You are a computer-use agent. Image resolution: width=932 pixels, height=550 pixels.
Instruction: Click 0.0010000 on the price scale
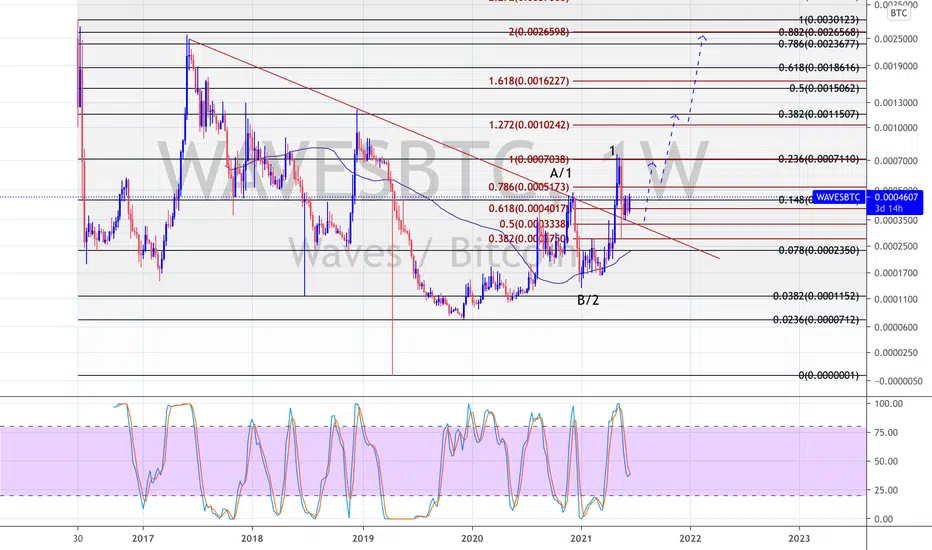point(896,128)
